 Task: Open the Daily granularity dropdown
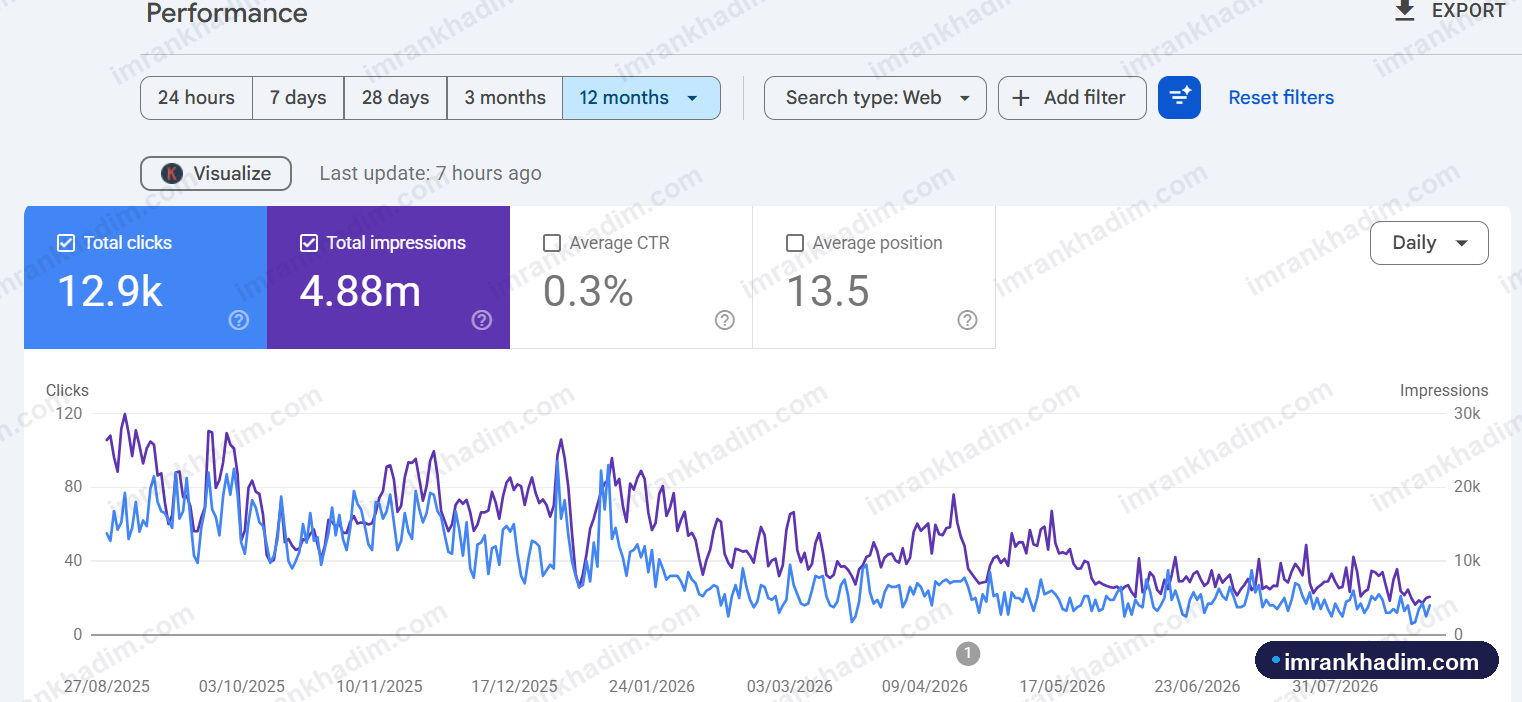click(x=1429, y=243)
